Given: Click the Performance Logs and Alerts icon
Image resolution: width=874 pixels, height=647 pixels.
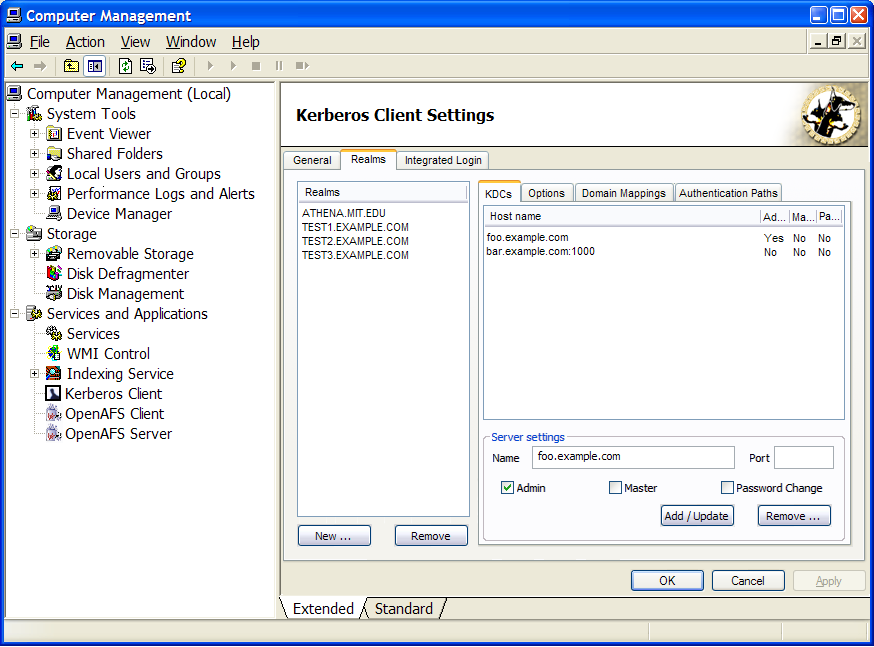Looking at the screenshot, I should click(54, 194).
